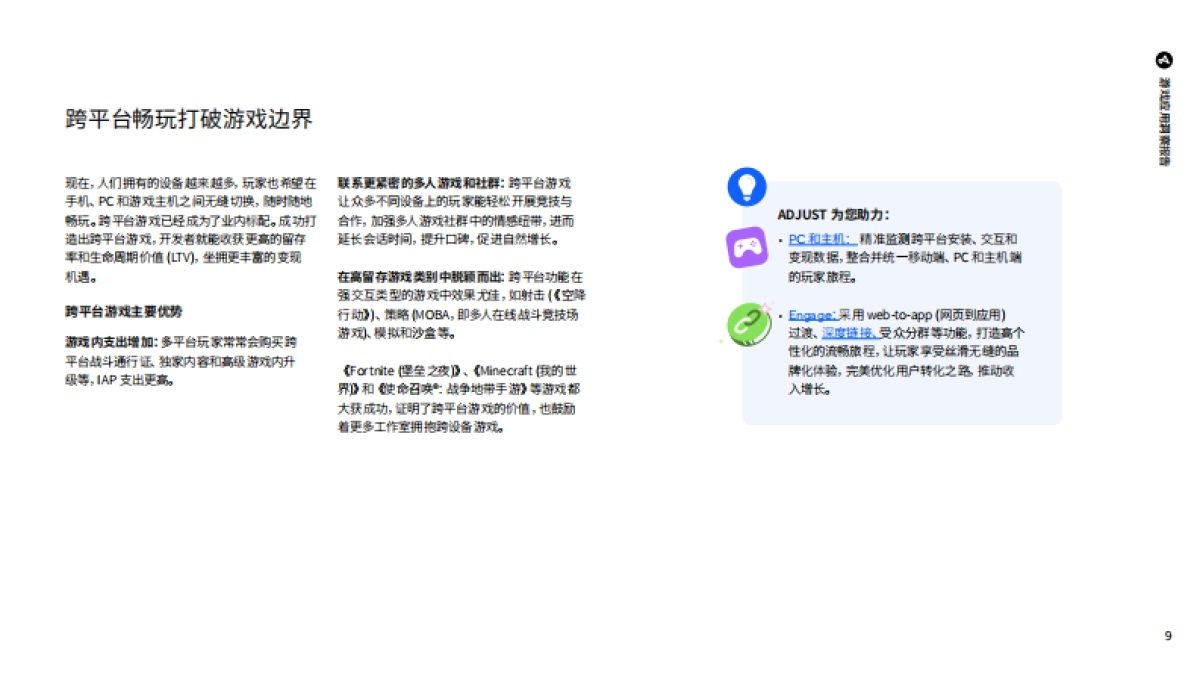Click the Adjust logo in top-right corner
This screenshot has width=1200, height=675.
pos(1164,60)
